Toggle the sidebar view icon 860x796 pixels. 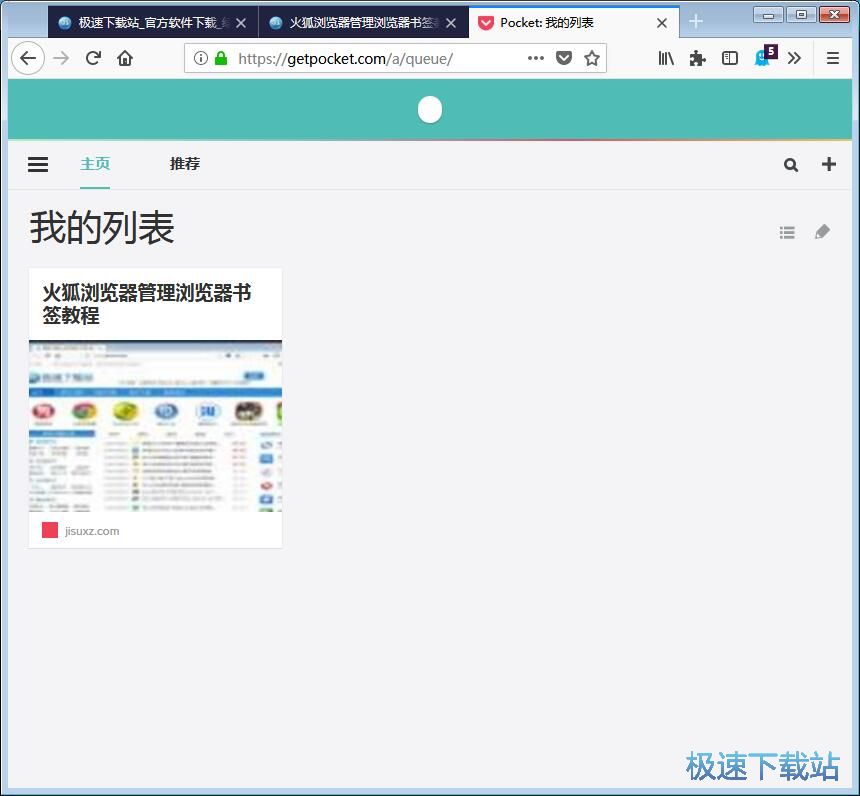(729, 58)
